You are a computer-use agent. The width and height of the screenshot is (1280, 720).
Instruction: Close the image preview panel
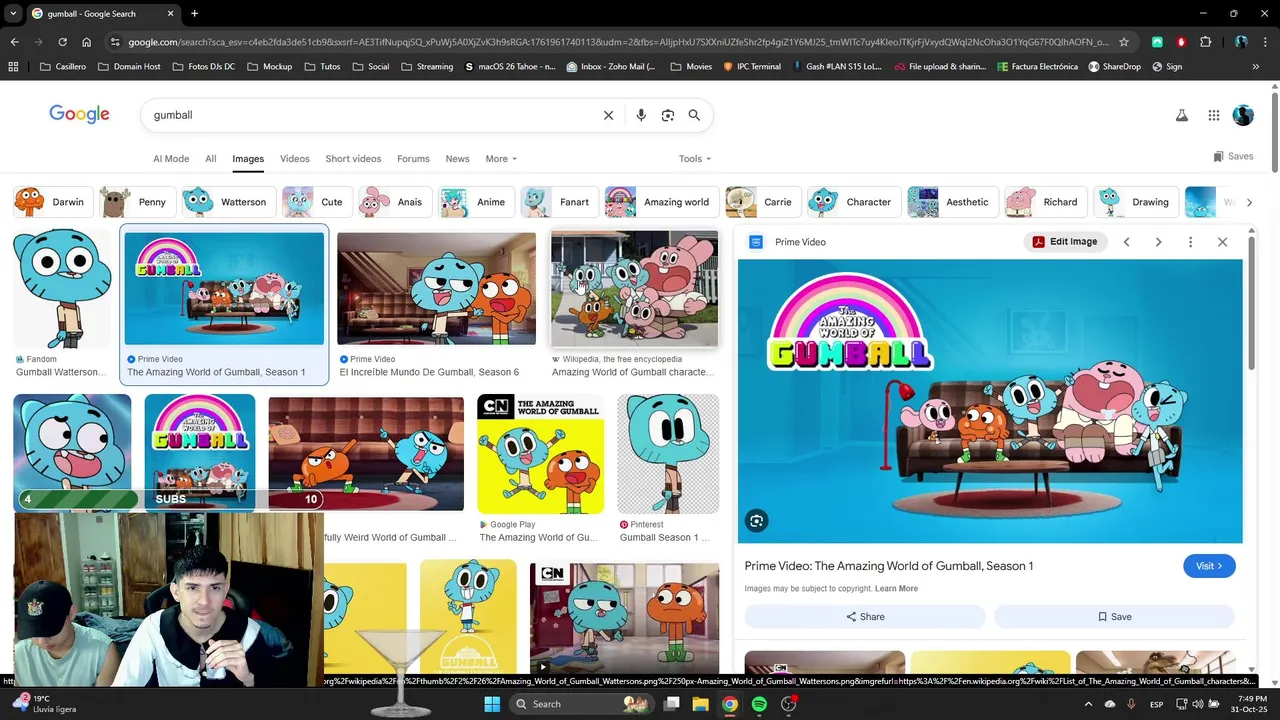(x=1222, y=242)
